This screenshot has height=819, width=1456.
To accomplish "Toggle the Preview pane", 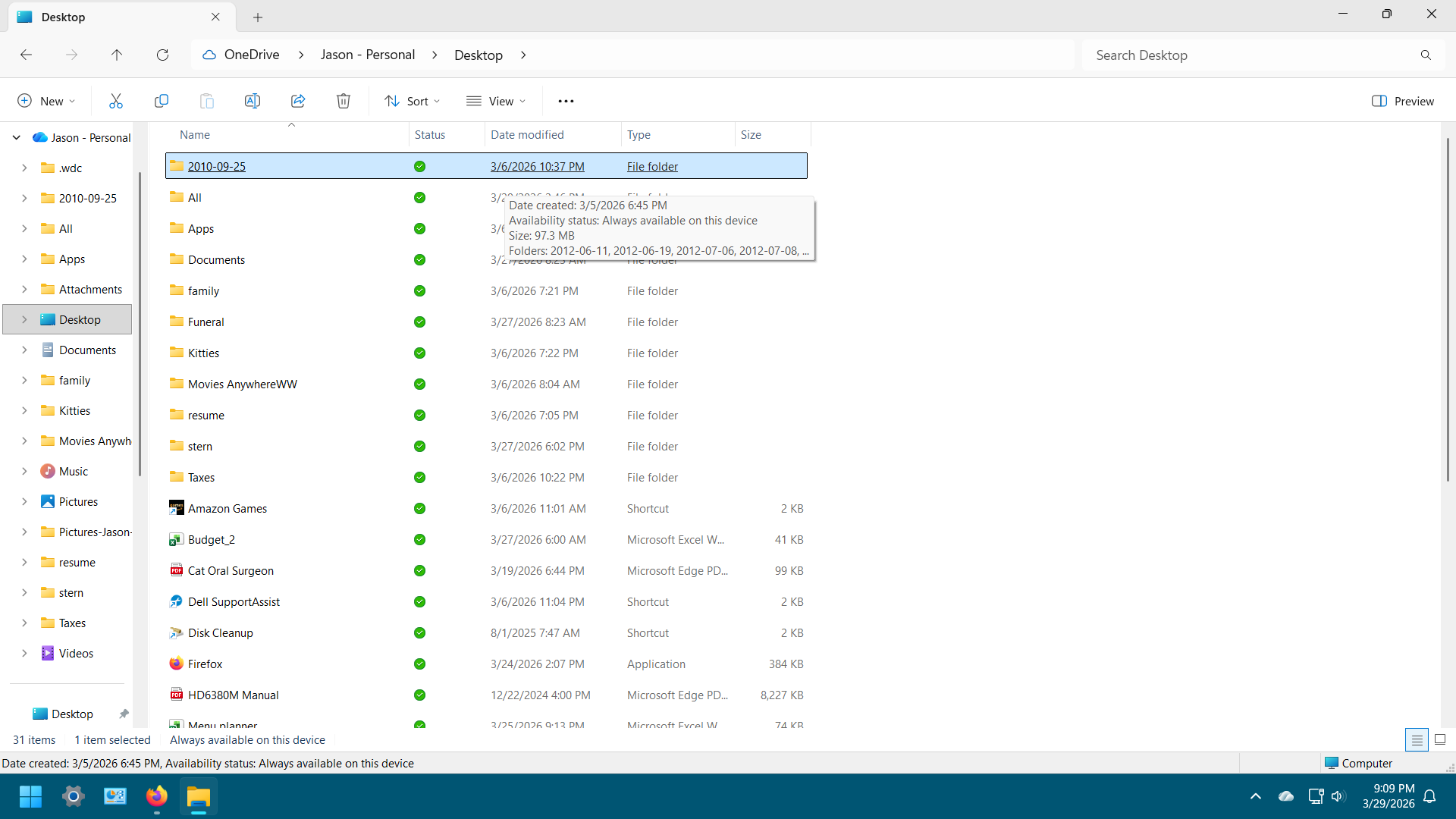I will (1403, 101).
